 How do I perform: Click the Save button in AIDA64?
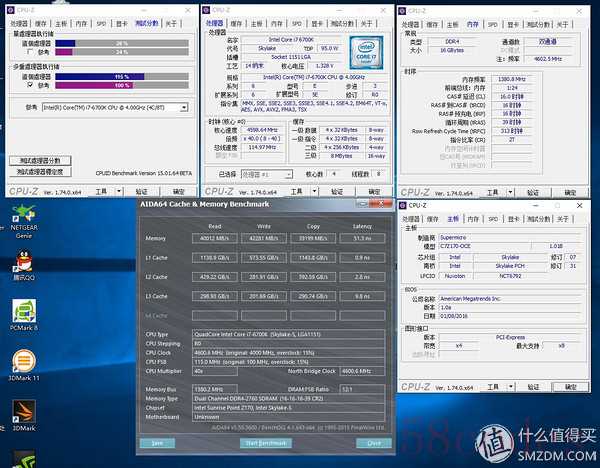(x=157, y=442)
